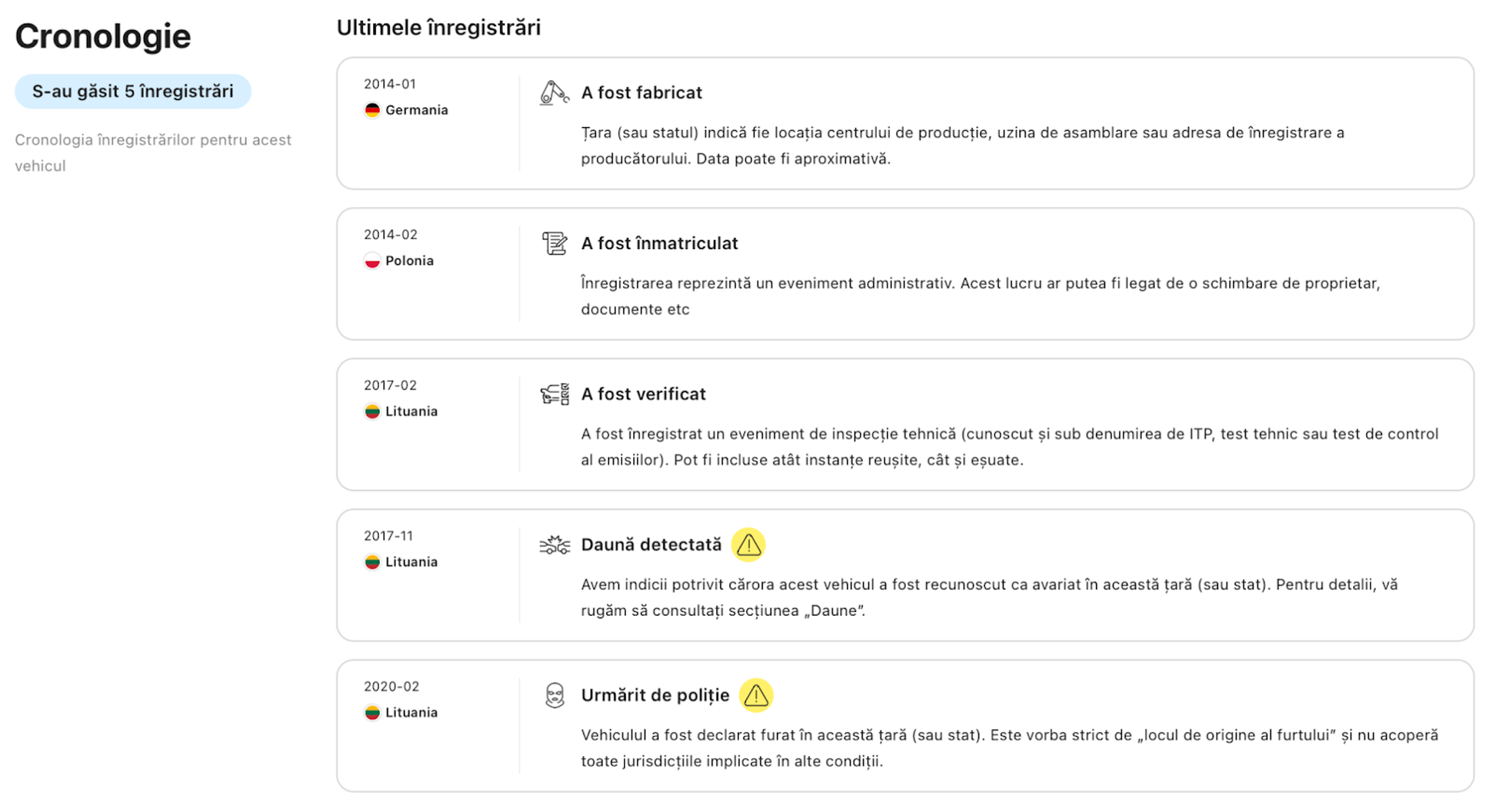Open the 'A fost verificat' record title
This screenshot has height=812, width=1492.
point(643,394)
